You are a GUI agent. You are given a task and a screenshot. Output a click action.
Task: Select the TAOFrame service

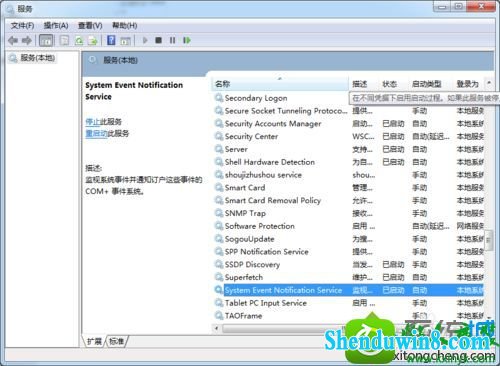click(x=243, y=316)
